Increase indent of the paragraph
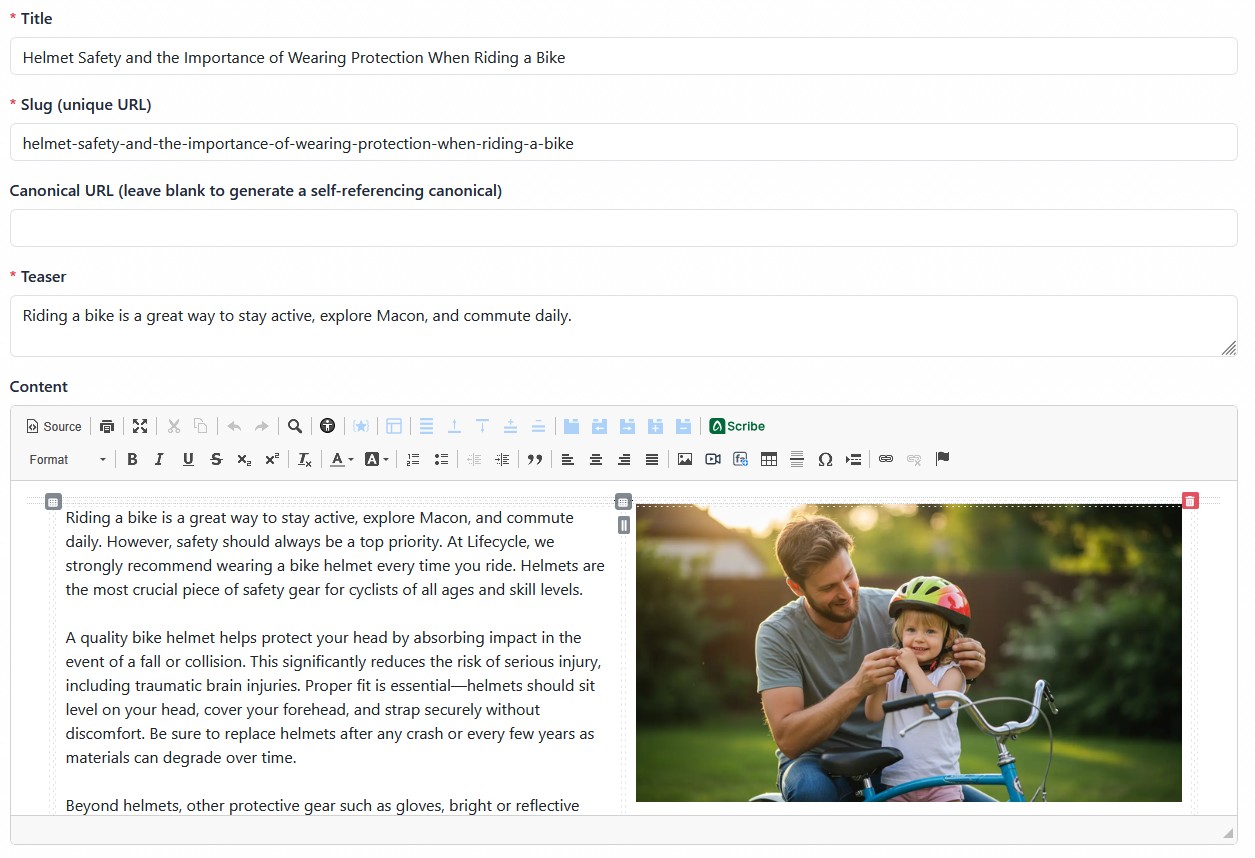The width and height of the screenshot is (1255, 858). pyautogui.click(x=502, y=459)
